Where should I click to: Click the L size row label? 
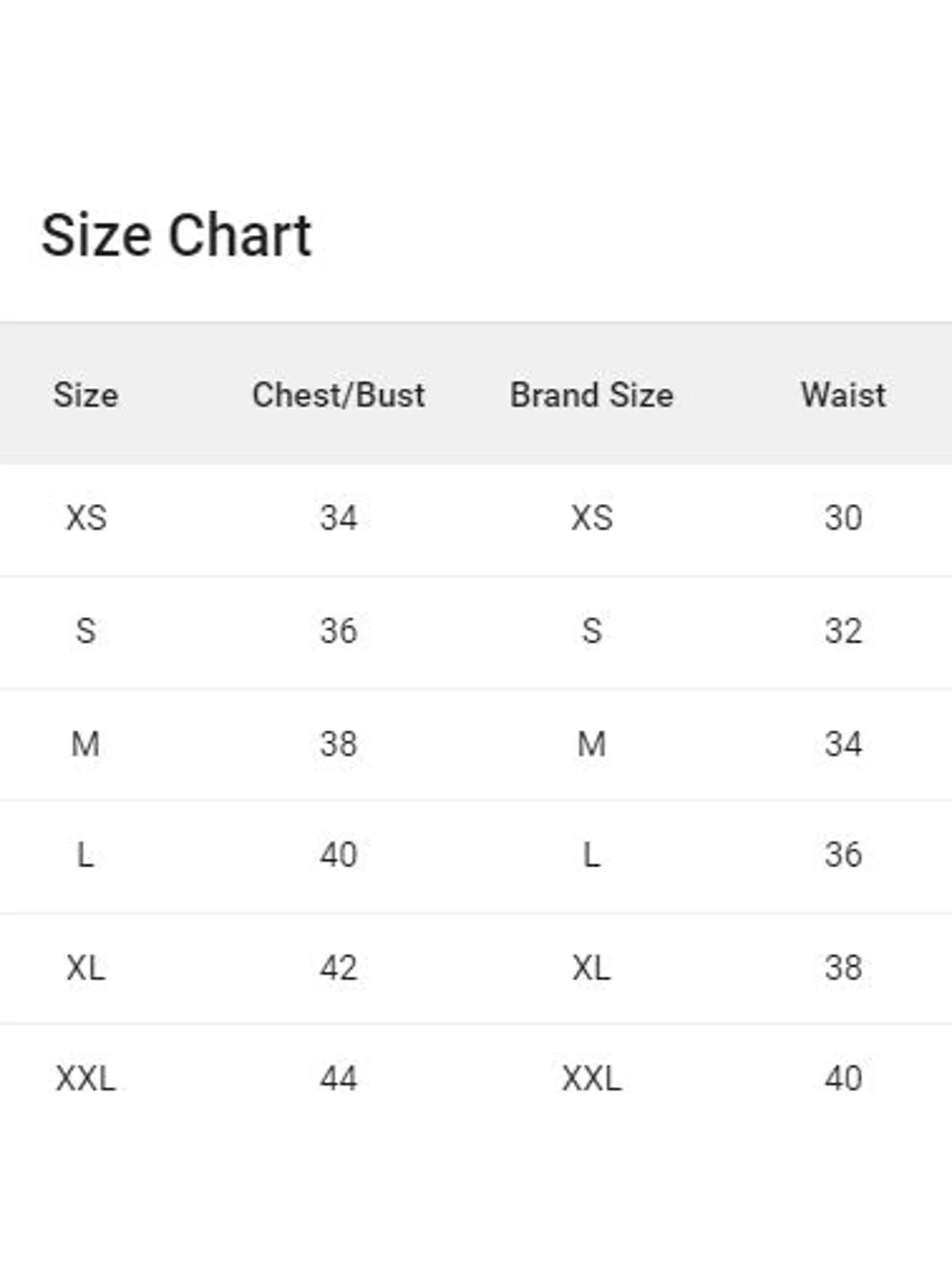click(x=85, y=855)
